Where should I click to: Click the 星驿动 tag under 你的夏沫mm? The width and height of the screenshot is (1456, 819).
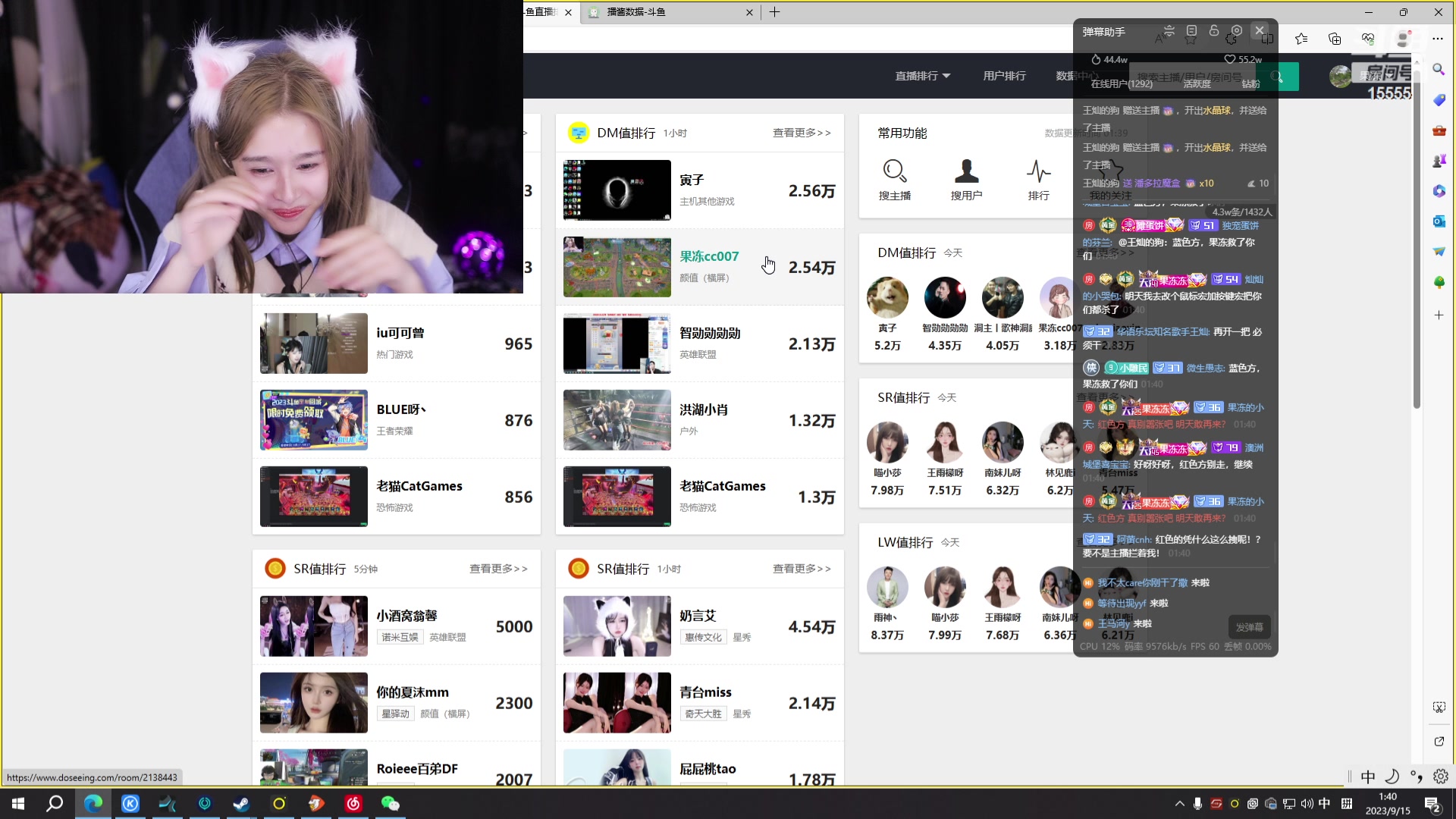pos(395,714)
